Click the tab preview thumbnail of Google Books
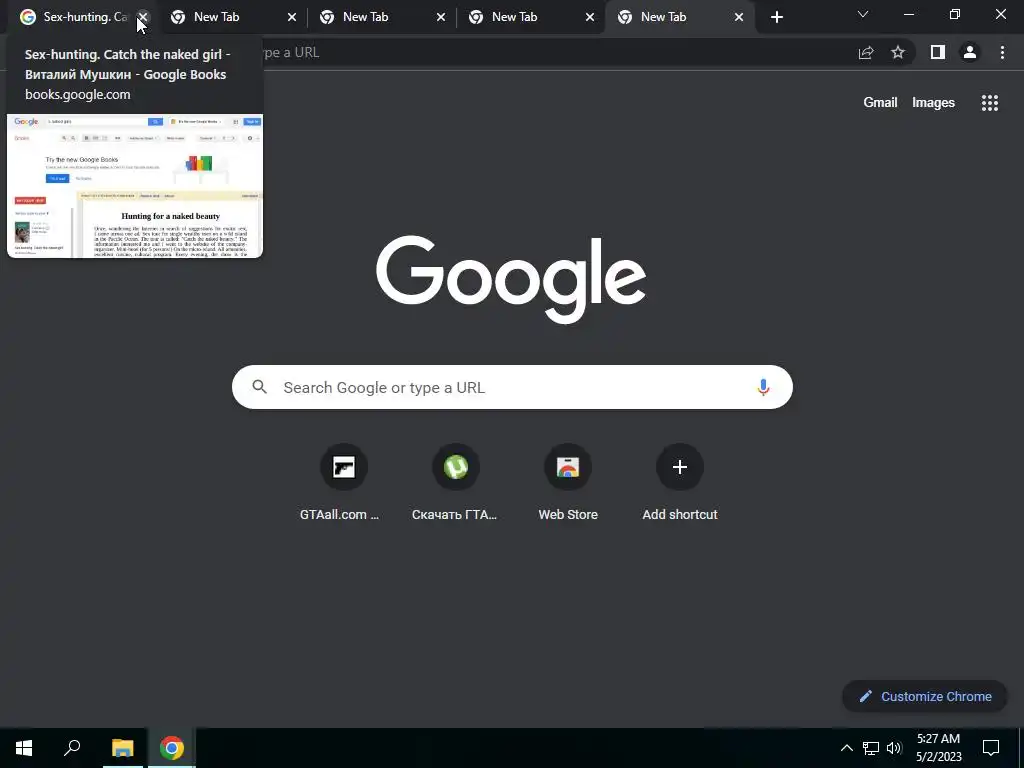 coord(135,186)
